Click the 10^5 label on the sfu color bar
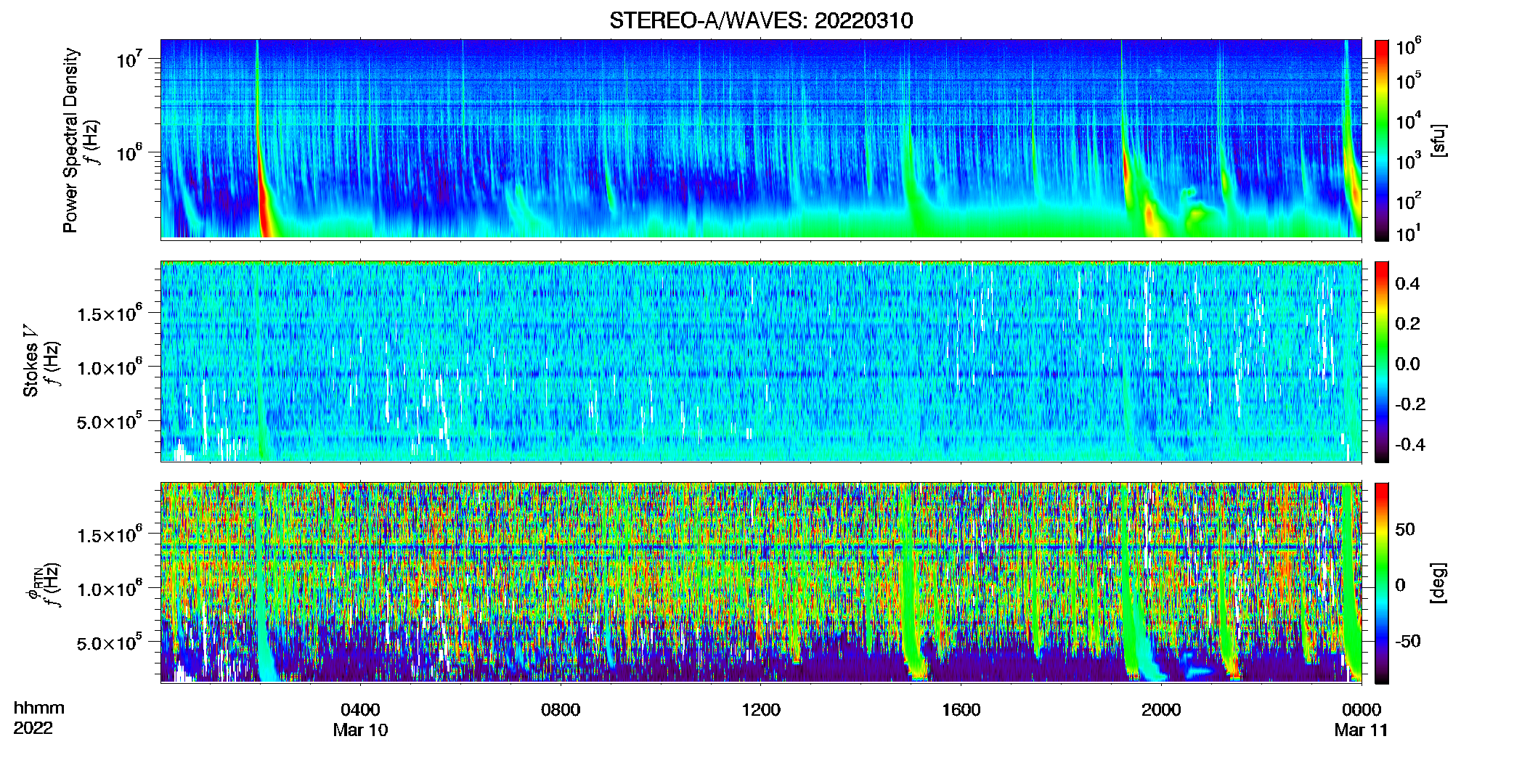 (x=1408, y=81)
